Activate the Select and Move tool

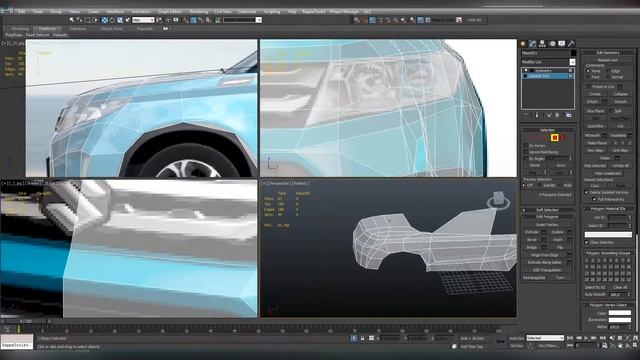pyautogui.click(x=104, y=20)
